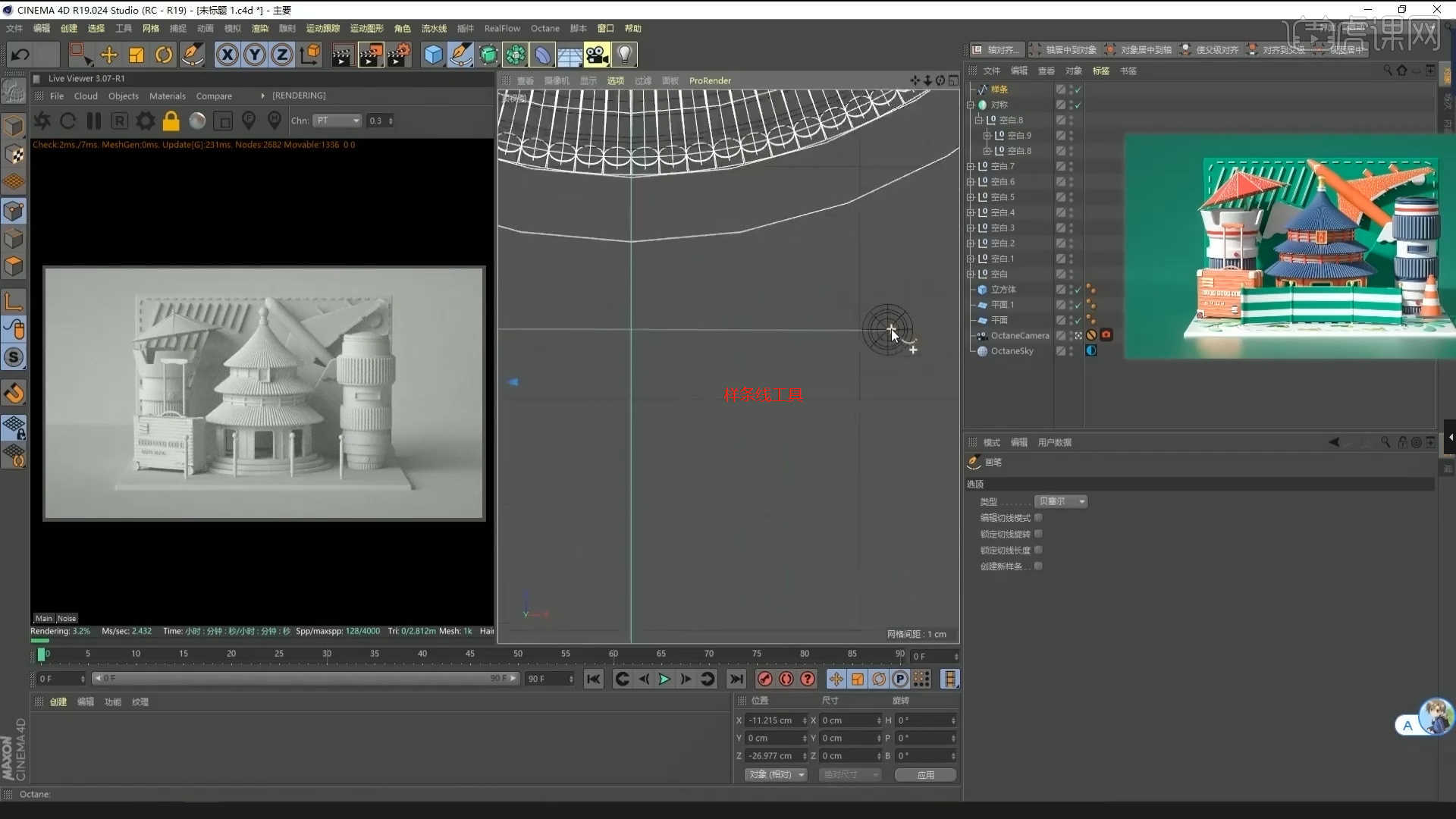Viewport: 1456px width, 819px height.
Task: Click the ProRender viewport menu
Action: pyautogui.click(x=710, y=81)
